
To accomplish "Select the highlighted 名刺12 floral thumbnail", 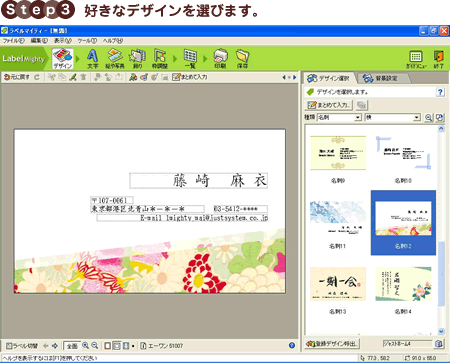I will [x=403, y=223].
